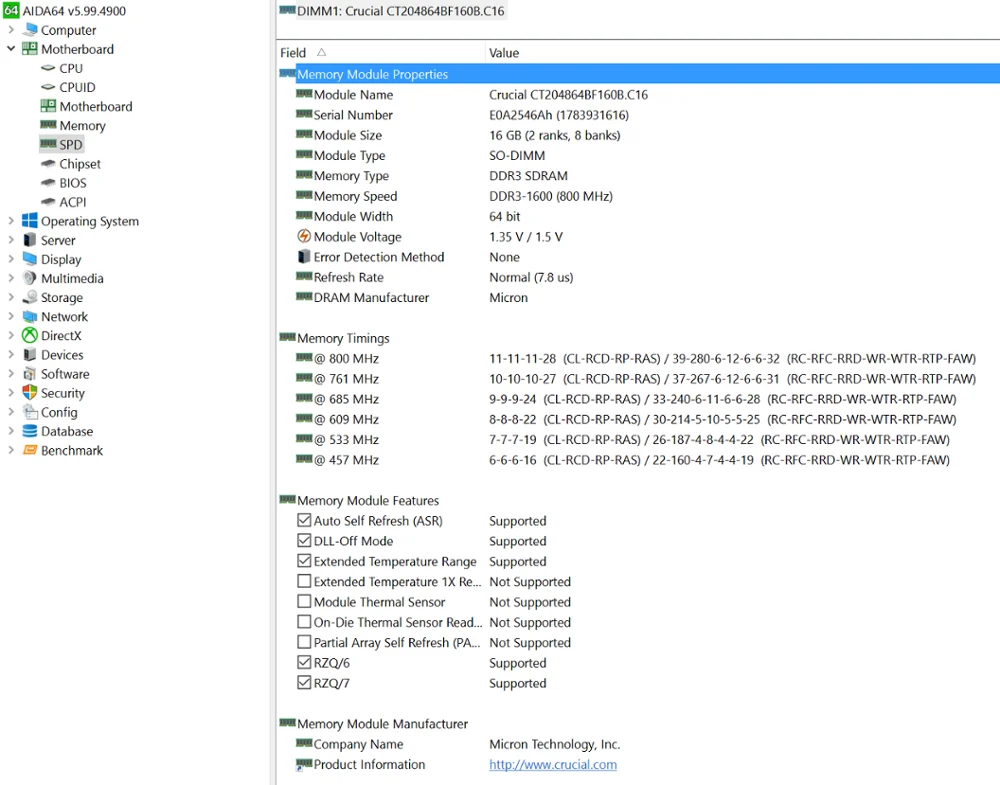Screen dimensions: 1000x785
Task: Select the Chipset icon
Action: pyautogui.click(x=48, y=163)
